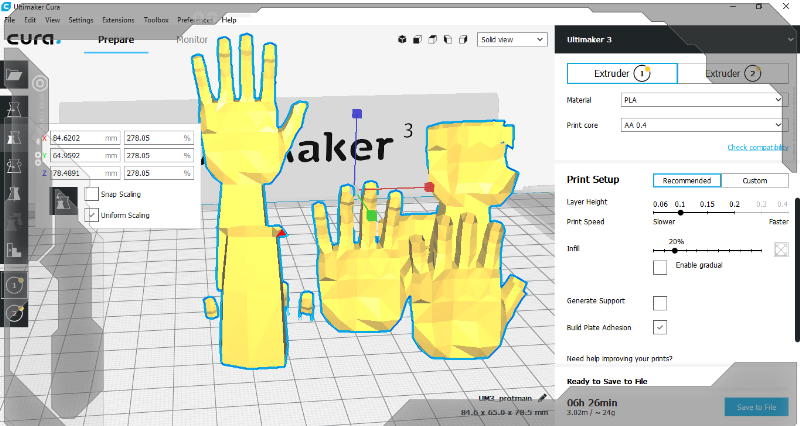The width and height of the screenshot is (800, 426).
Task: Open a model file with the folder icon
Action: pos(14,76)
